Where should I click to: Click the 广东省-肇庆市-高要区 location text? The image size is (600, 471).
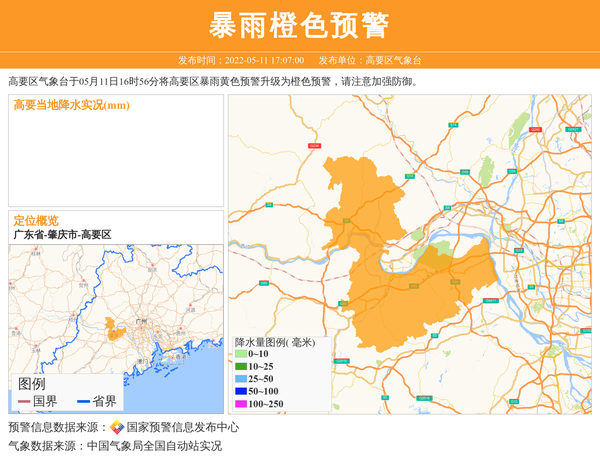point(62,235)
